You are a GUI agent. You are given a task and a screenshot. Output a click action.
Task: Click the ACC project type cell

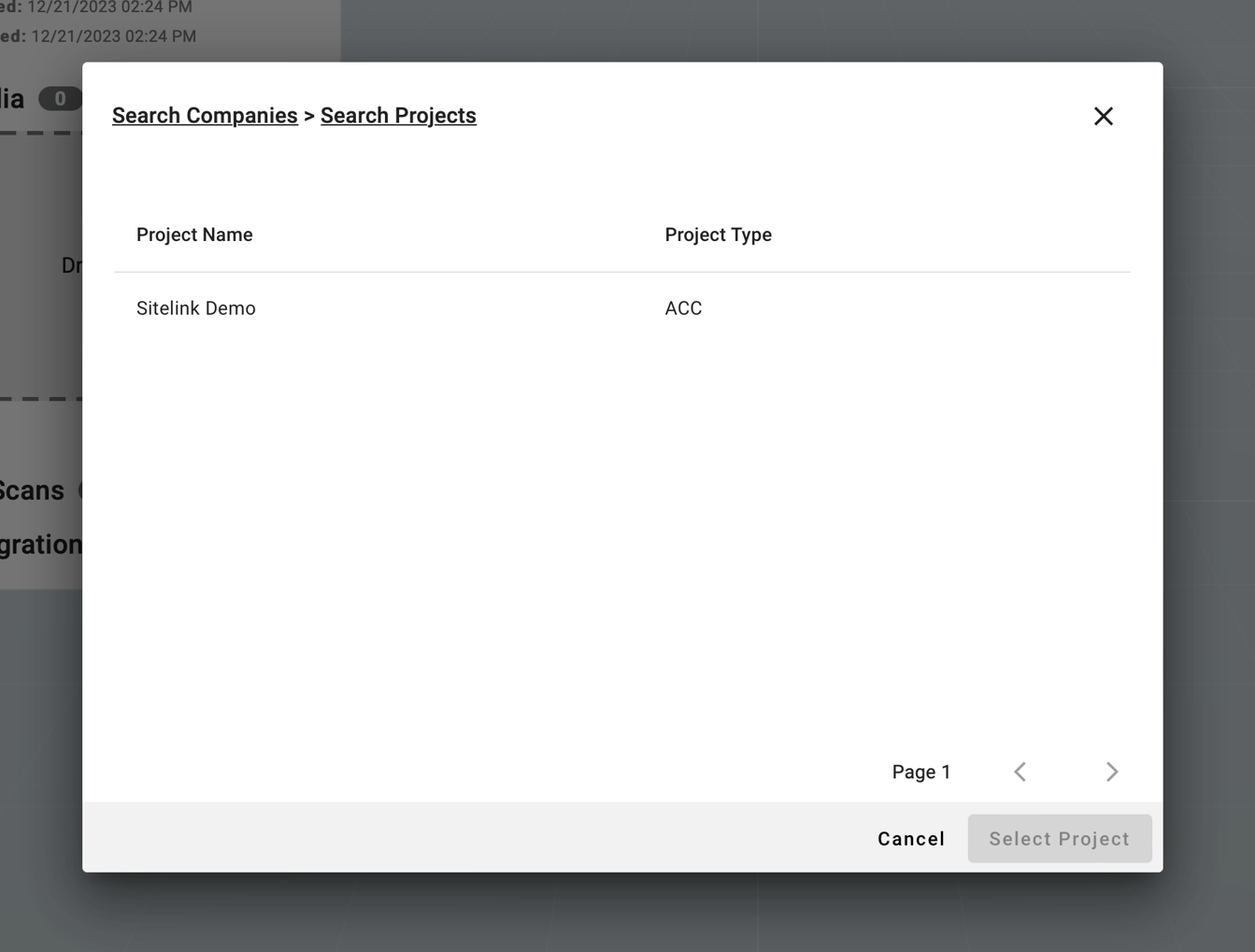[683, 307]
